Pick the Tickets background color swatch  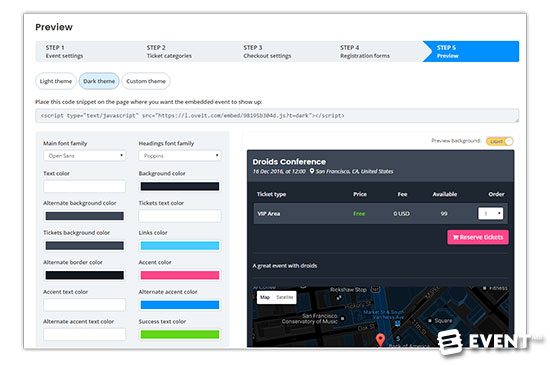[85, 246]
